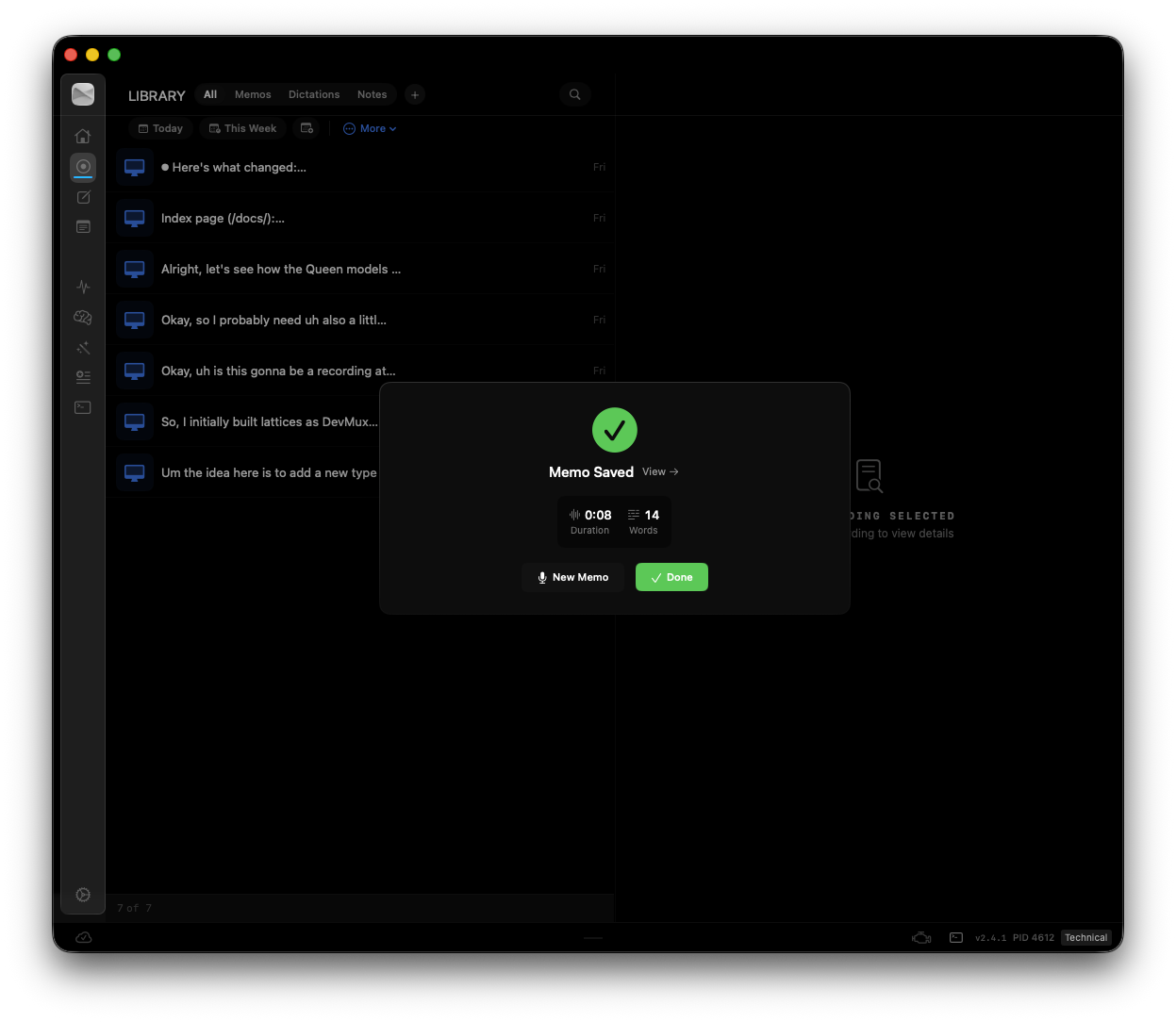This screenshot has height=1022, width=1176.
Task: Click the Technical badge in status bar
Action: (x=1086, y=938)
